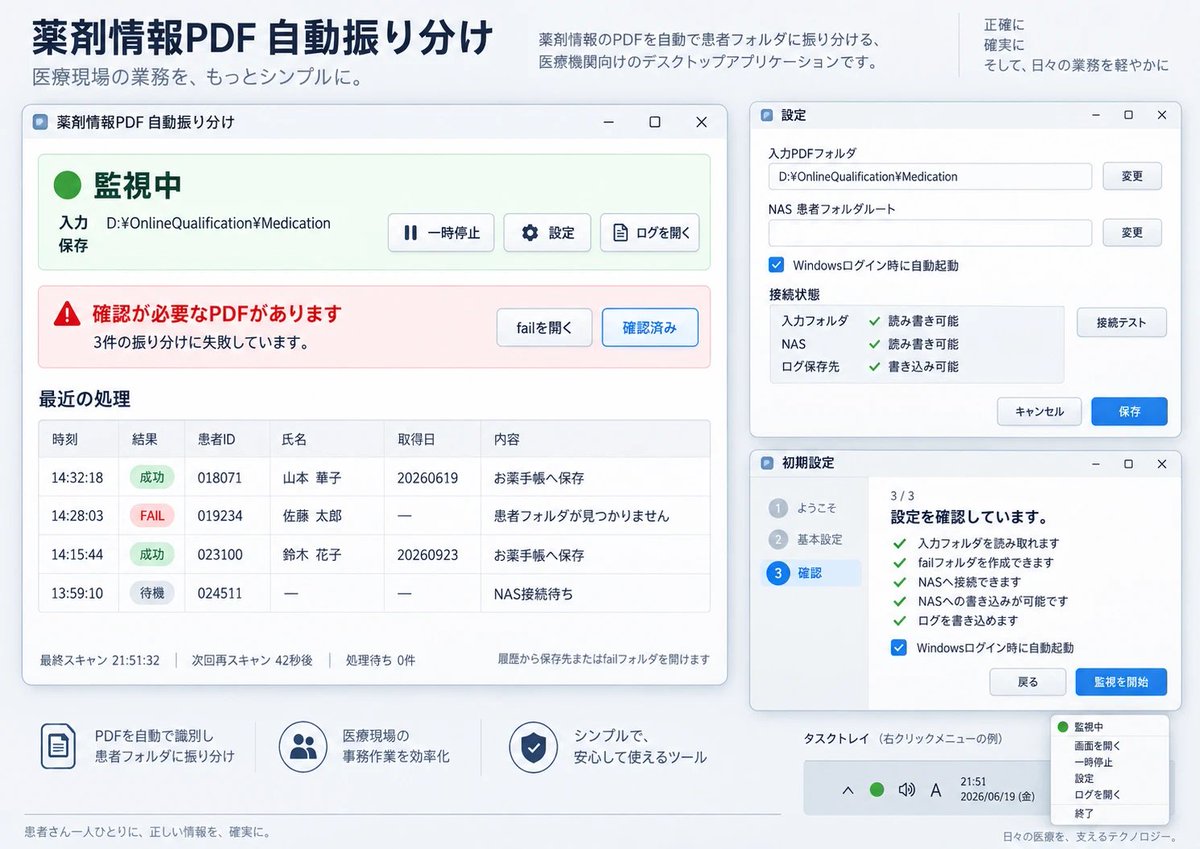Click the IME 'A' indicator in tray
This screenshot has height=849, width=1200.
click(x=936, y=790)
